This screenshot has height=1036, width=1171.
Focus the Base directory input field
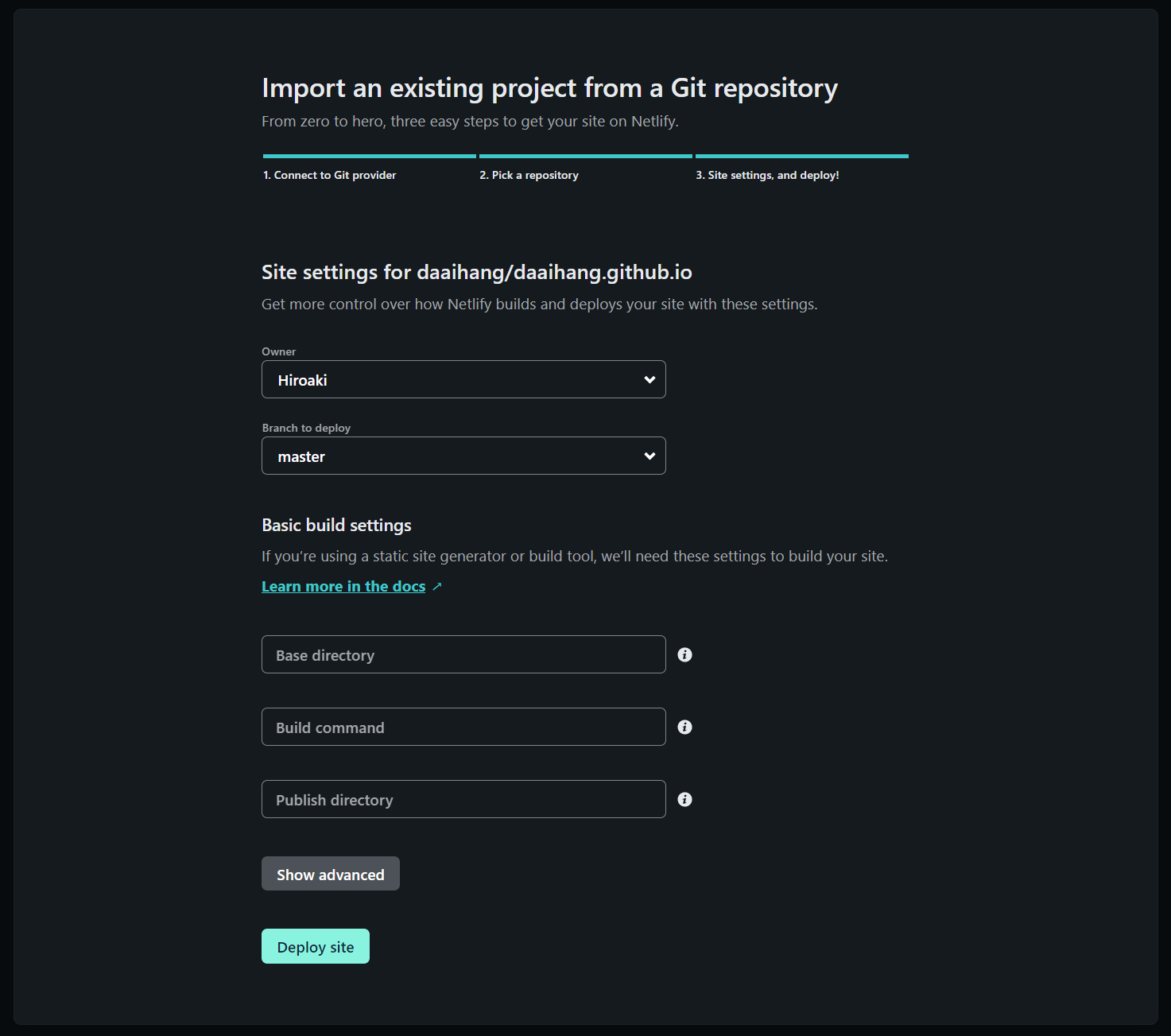click(x=463, y=654)
